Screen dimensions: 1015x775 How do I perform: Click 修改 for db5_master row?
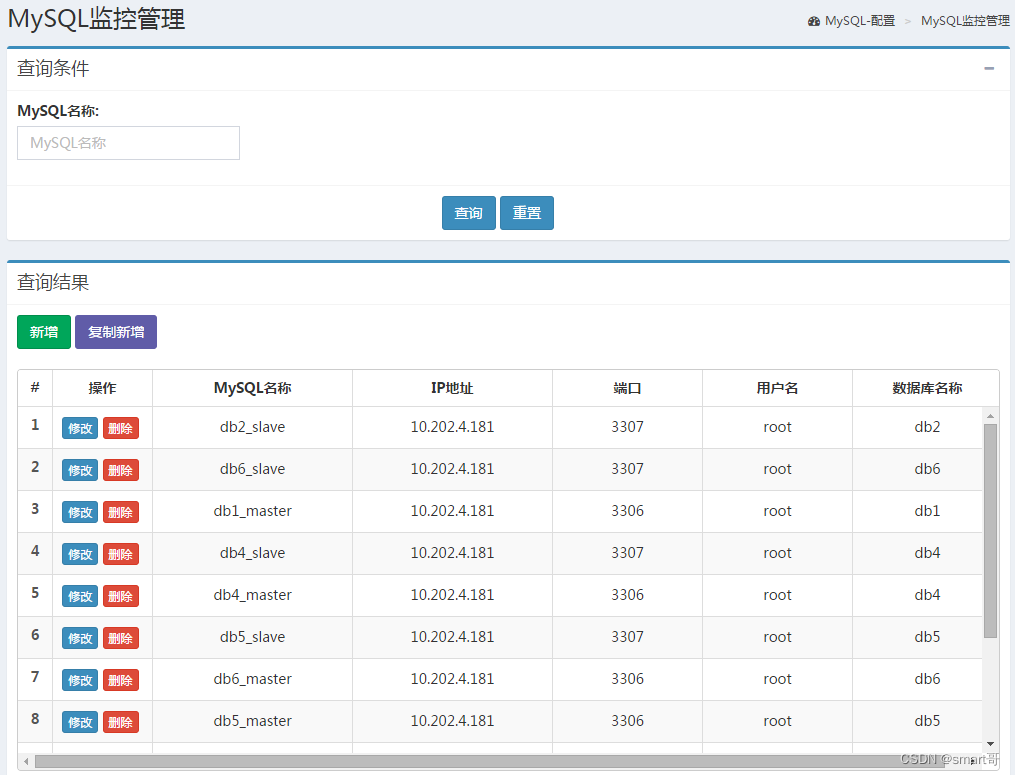click(x=80, y=723)
